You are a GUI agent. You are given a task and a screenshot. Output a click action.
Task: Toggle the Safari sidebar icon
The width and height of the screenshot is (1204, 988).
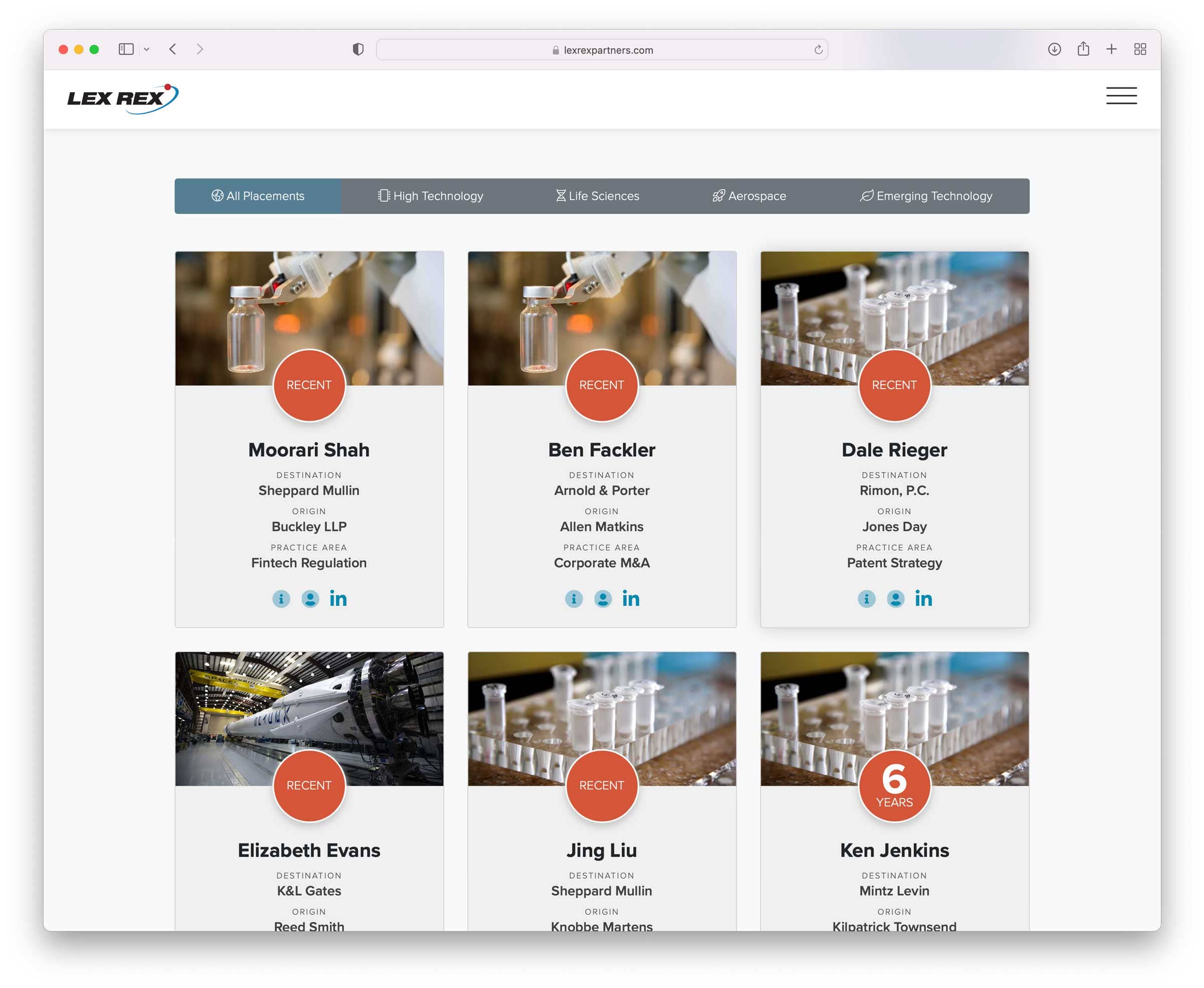[x=126, y=50]
